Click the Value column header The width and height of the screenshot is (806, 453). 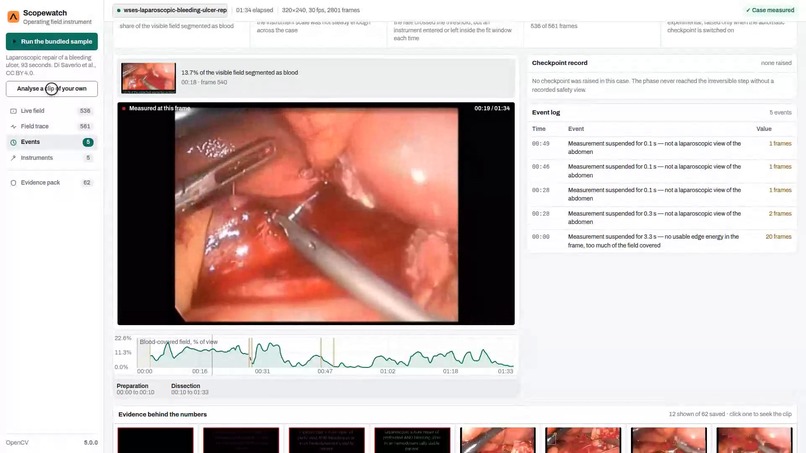764,129
